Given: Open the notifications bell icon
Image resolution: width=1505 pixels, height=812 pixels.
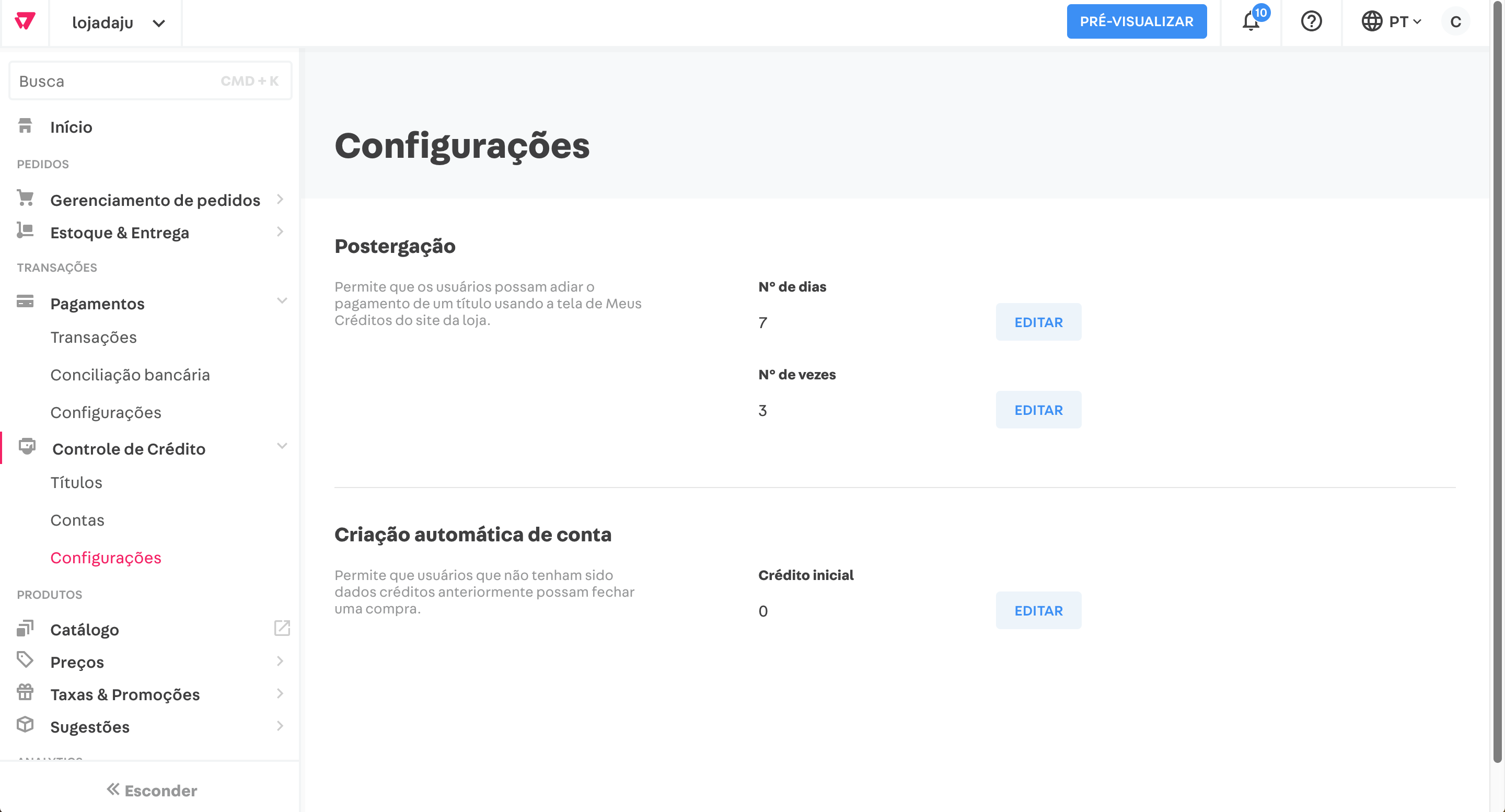Looking at the screenshot, I should [x=1251, y=21].
